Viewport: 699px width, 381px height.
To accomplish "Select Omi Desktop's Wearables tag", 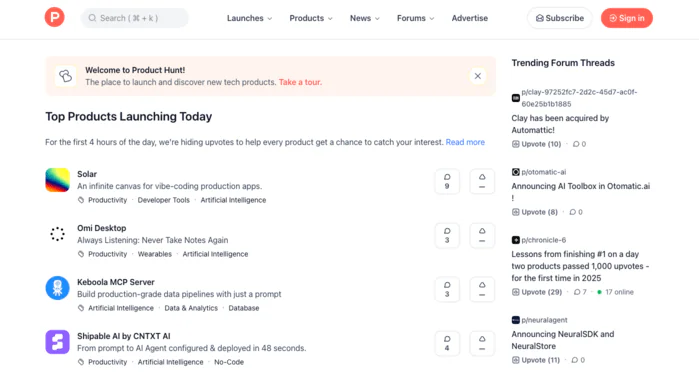I will 155,254.
